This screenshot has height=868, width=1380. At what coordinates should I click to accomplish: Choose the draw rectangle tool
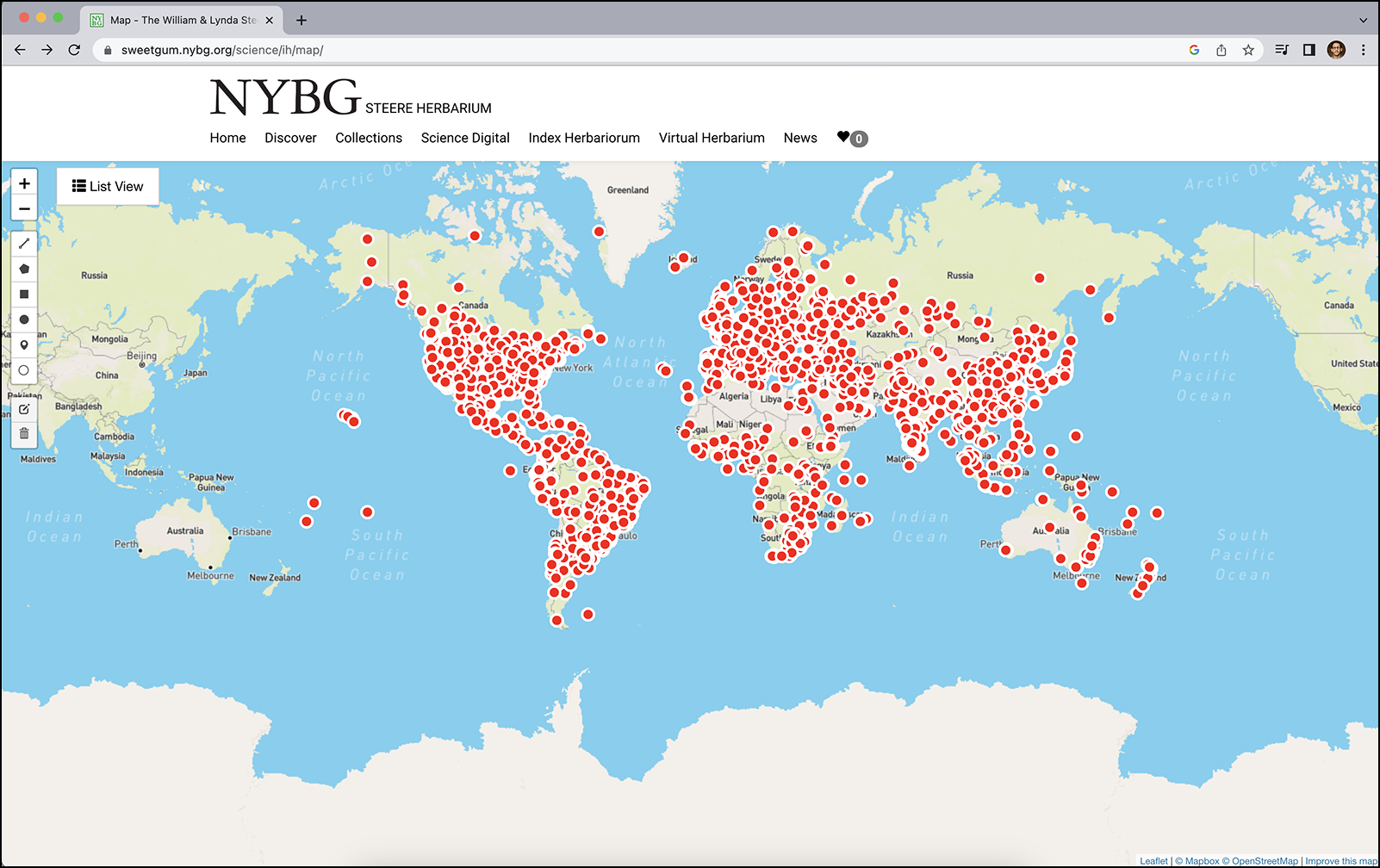click(x=24, y=294)
